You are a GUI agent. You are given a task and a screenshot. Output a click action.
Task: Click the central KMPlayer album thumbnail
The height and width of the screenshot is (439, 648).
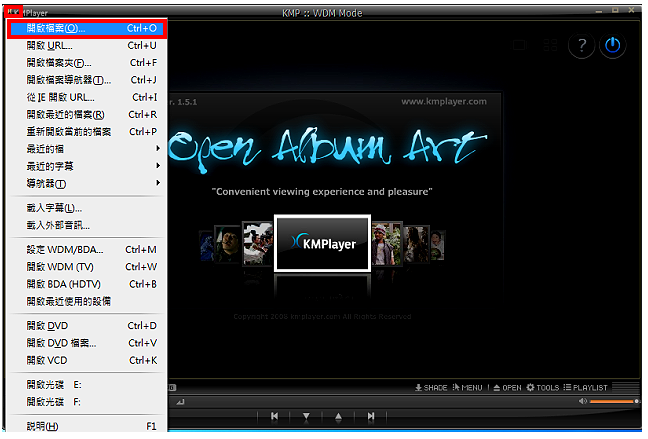pyautogui.click(x=322, y=243)
